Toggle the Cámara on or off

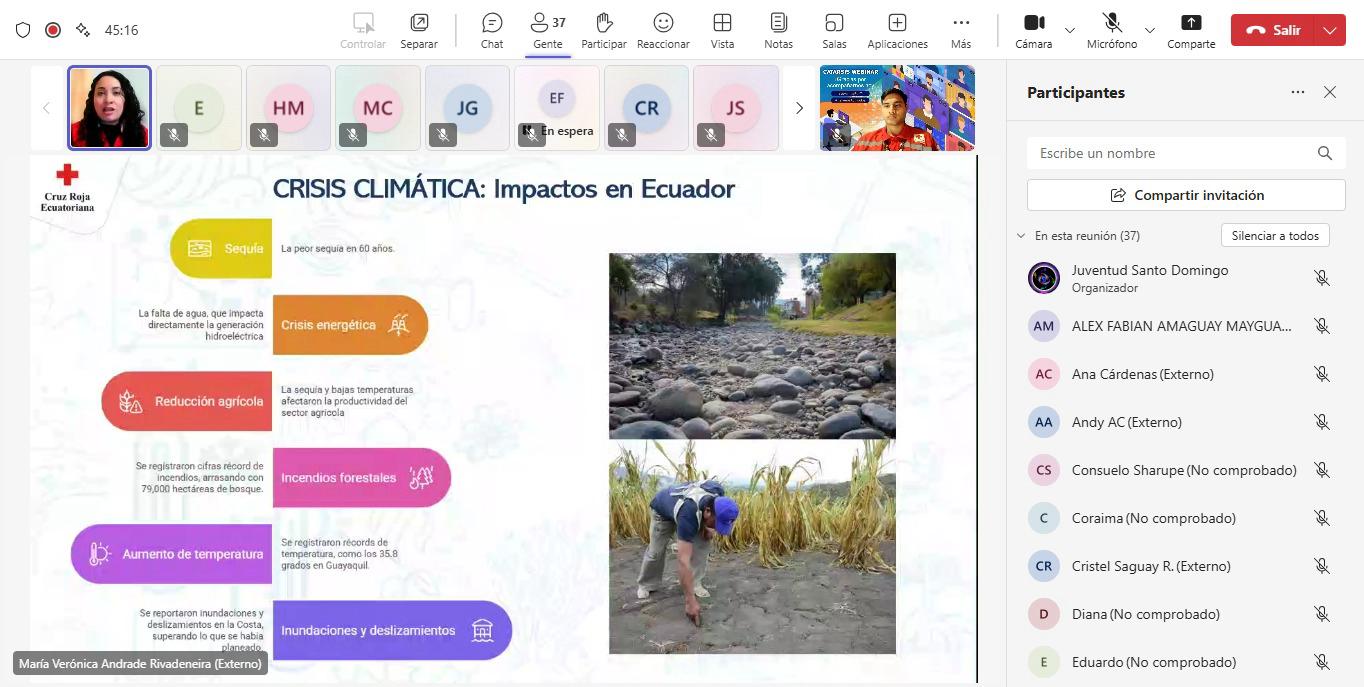[x=1034, y=30]
